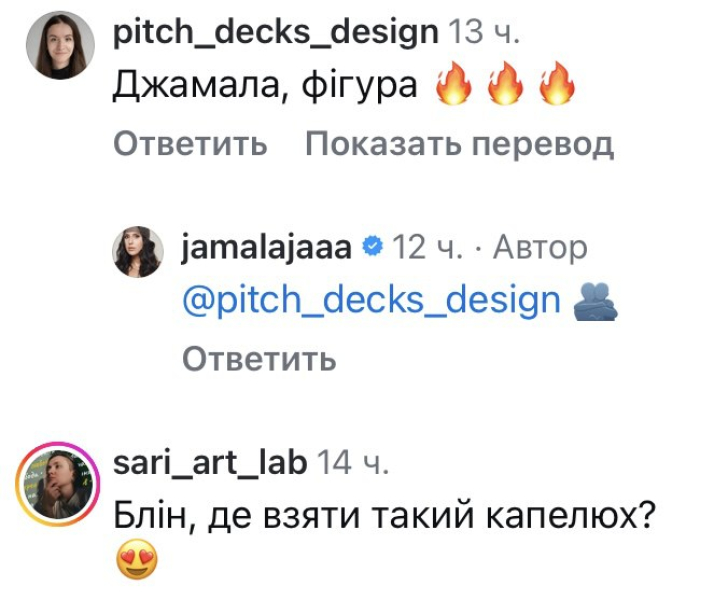This screenshot has height=600, width=714.
Task: Reply to jamalajaaa's comment
Action: pyautogui.click(x=260, y=359)
